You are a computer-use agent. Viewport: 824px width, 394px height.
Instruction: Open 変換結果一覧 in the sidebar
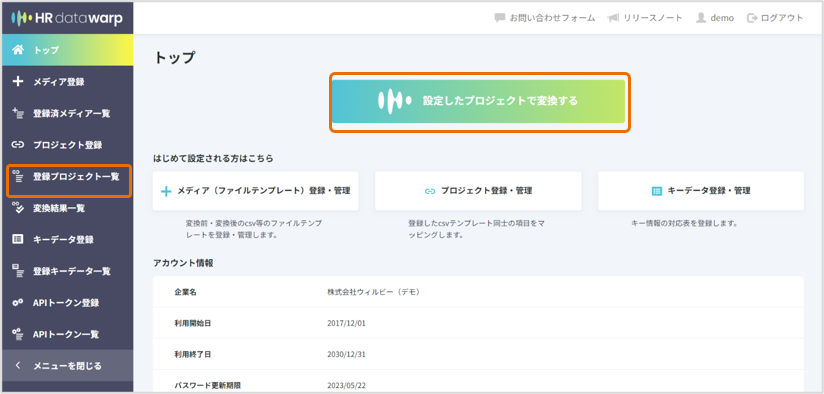[x=67, y=208]
